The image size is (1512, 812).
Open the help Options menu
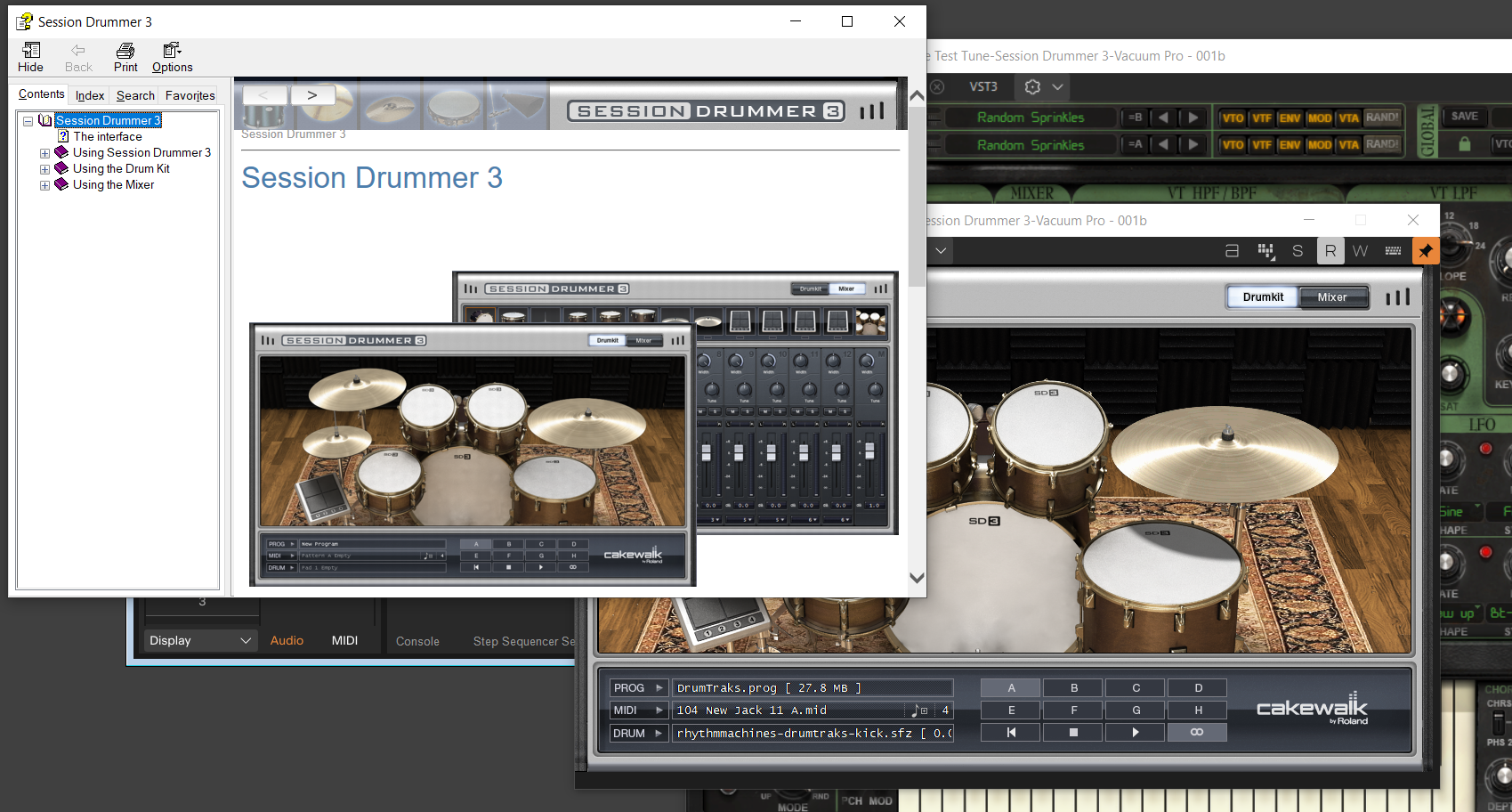coord(172,57)
